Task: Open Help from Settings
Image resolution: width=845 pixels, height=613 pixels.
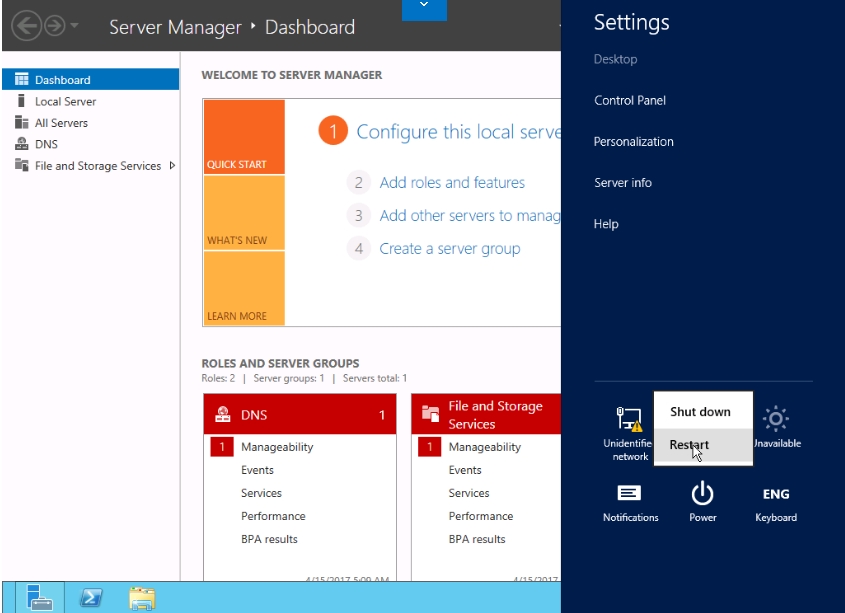Action: (606, 224)
